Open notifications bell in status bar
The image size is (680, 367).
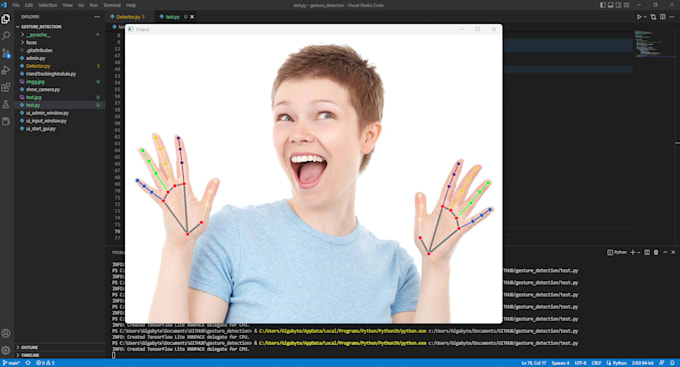(672, 363)
